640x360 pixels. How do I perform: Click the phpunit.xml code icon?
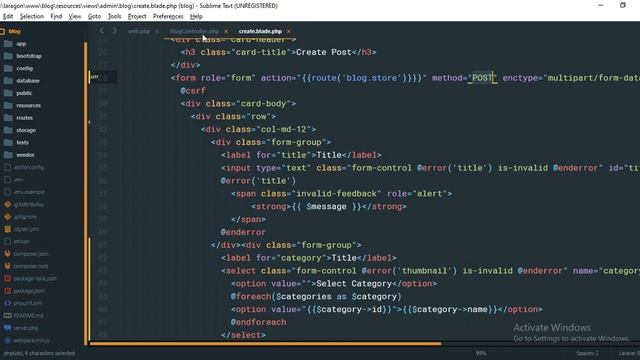[7, 303]
